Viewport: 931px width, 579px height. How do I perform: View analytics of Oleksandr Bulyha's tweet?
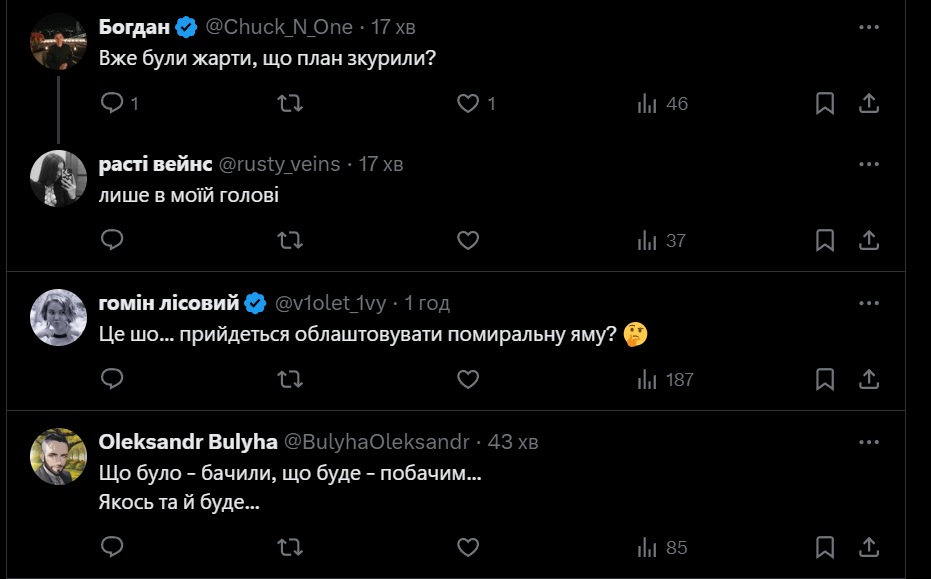click(661, 547)
